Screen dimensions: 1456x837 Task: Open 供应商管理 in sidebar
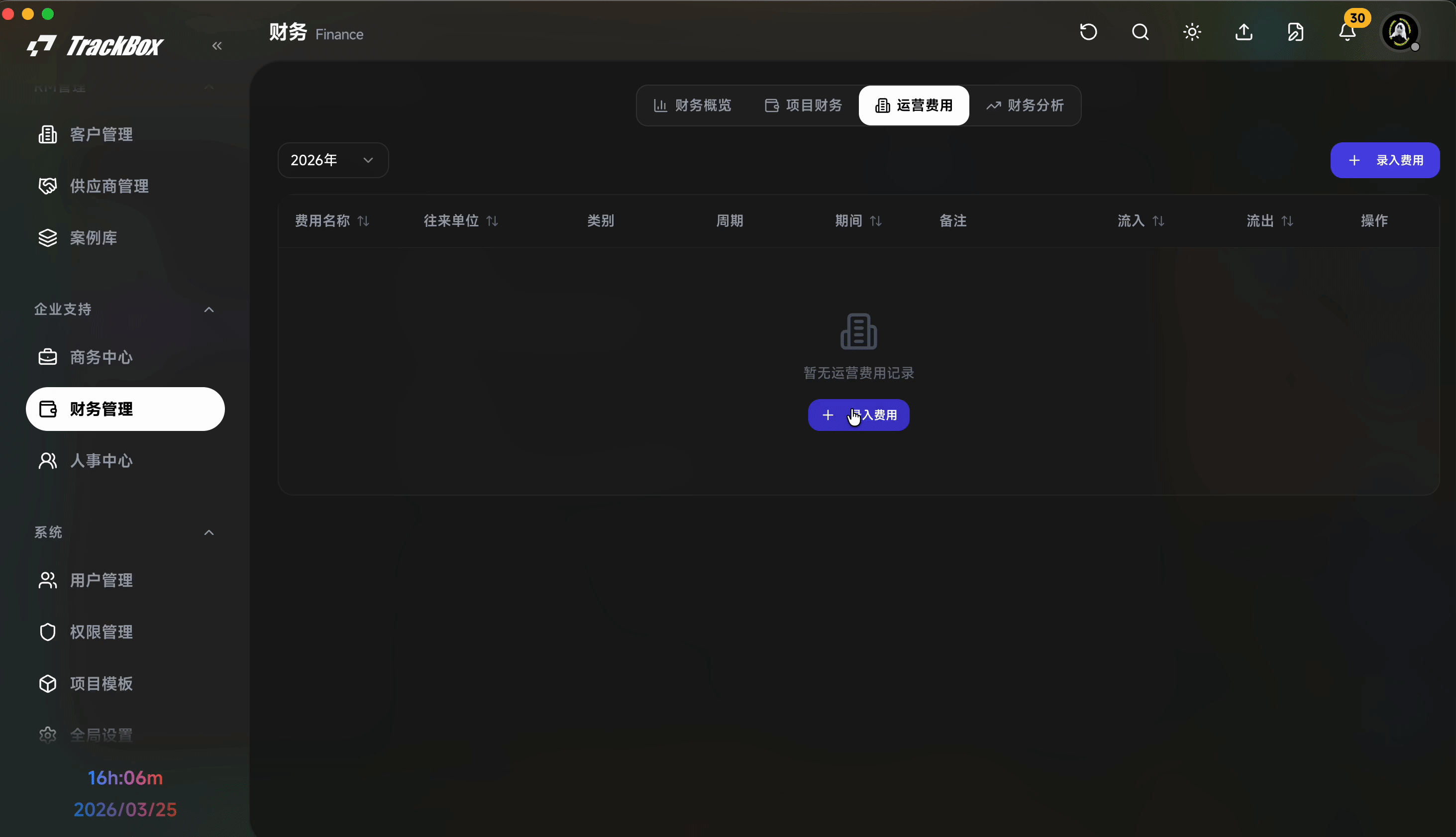pos(125,186)
